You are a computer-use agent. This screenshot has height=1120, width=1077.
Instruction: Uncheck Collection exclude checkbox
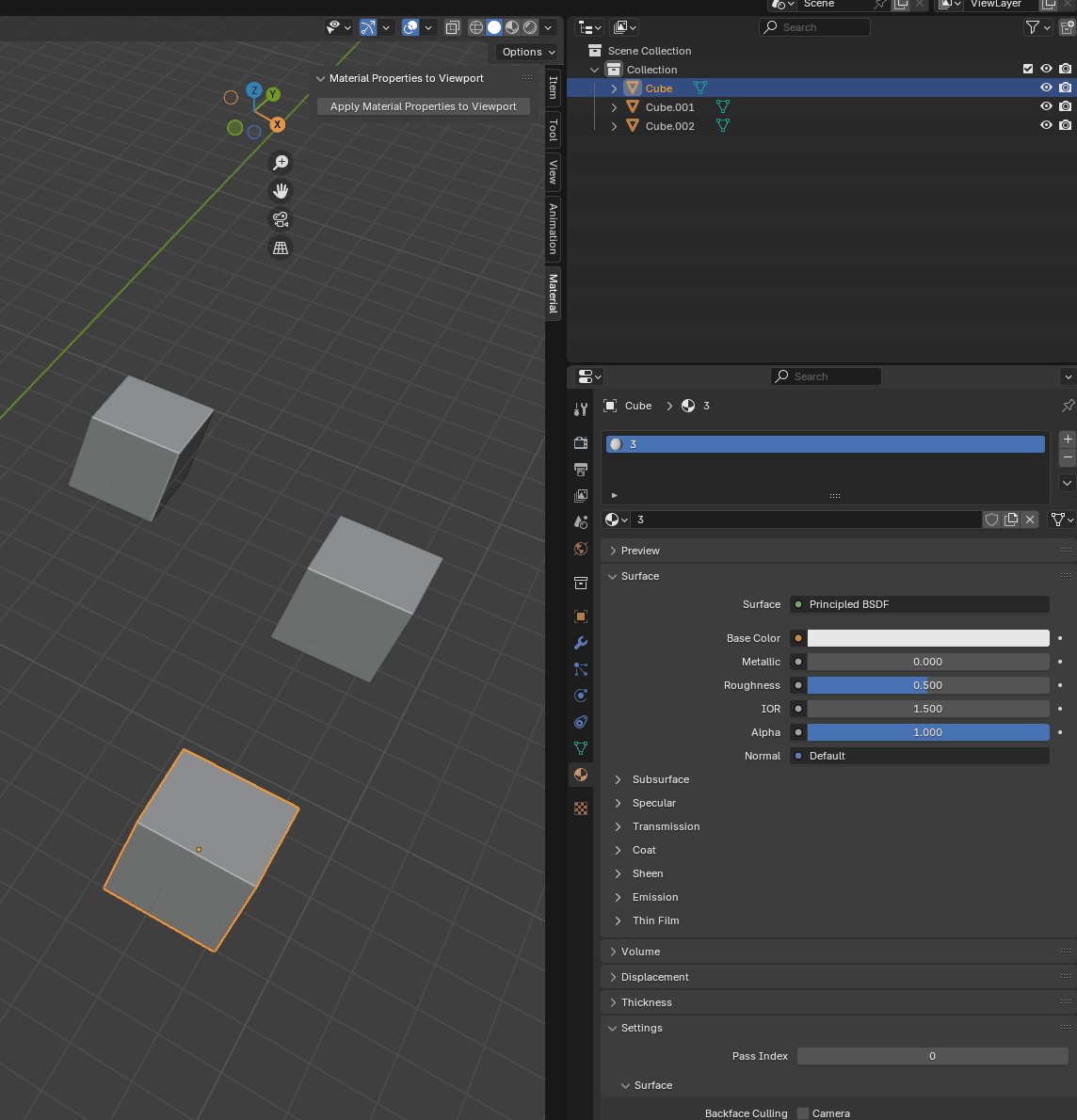click(x=1028, y=69)
